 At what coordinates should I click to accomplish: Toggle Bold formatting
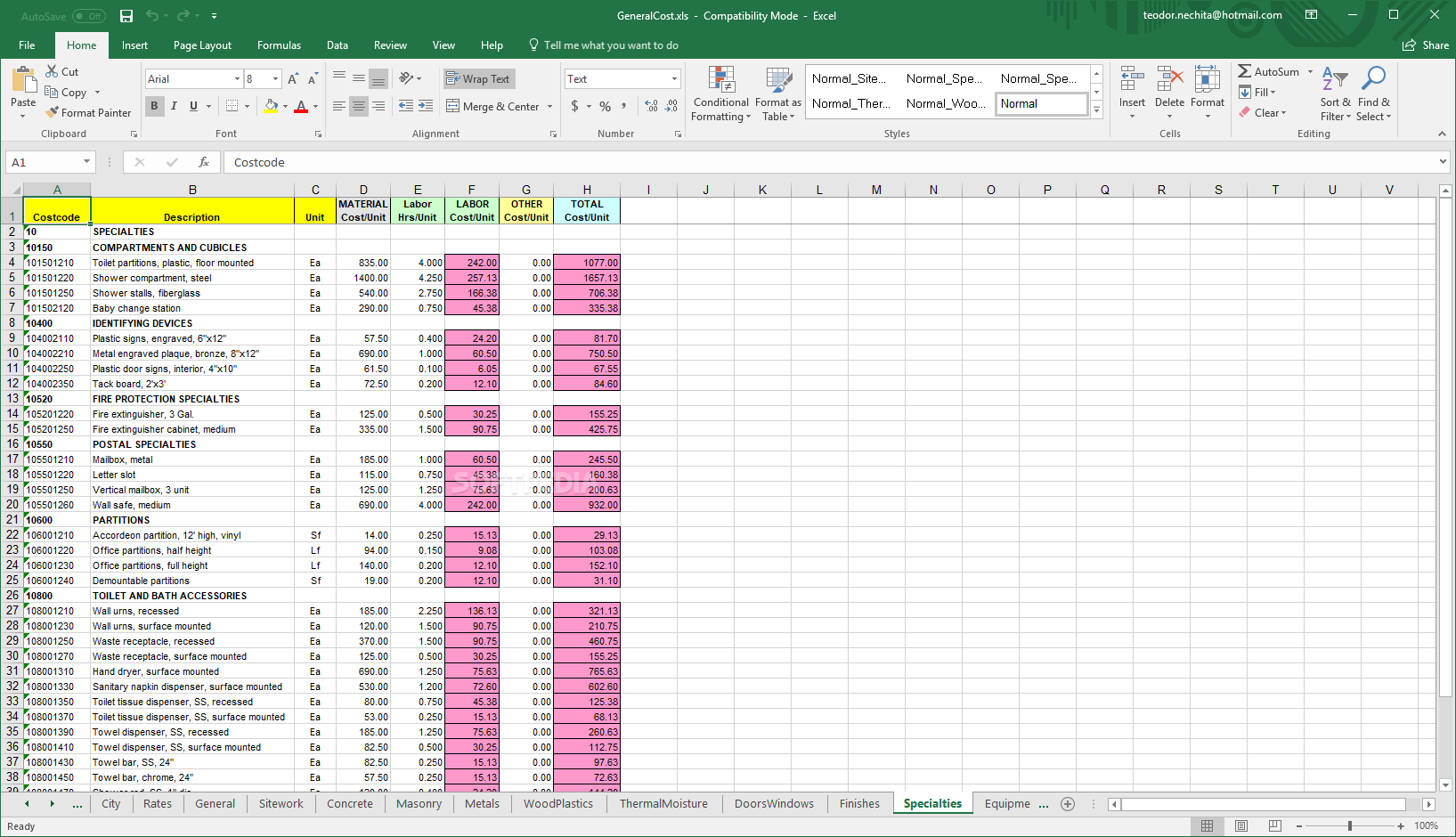click(154, 106)
